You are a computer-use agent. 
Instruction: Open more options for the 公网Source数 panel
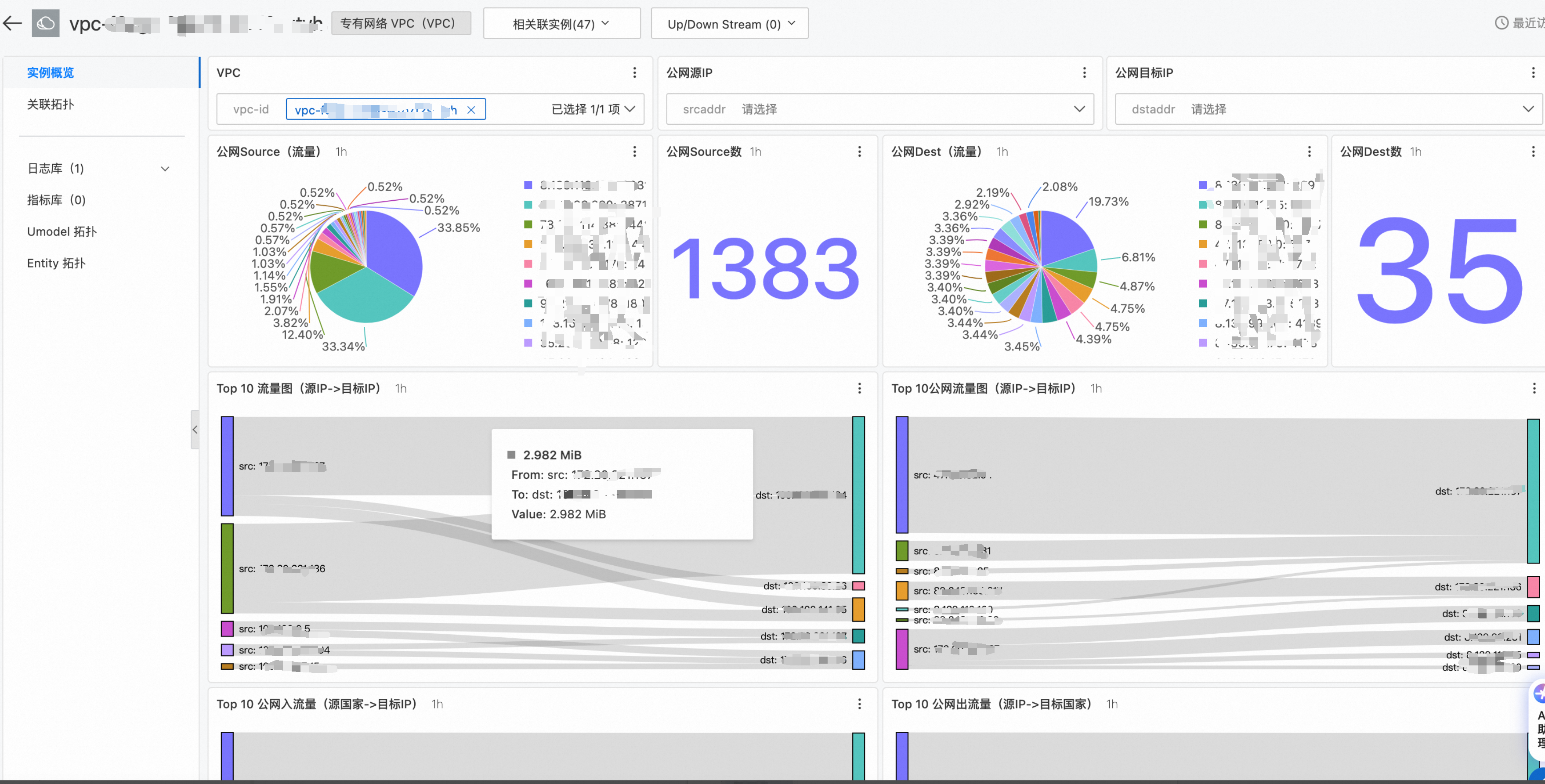point(859,152)
